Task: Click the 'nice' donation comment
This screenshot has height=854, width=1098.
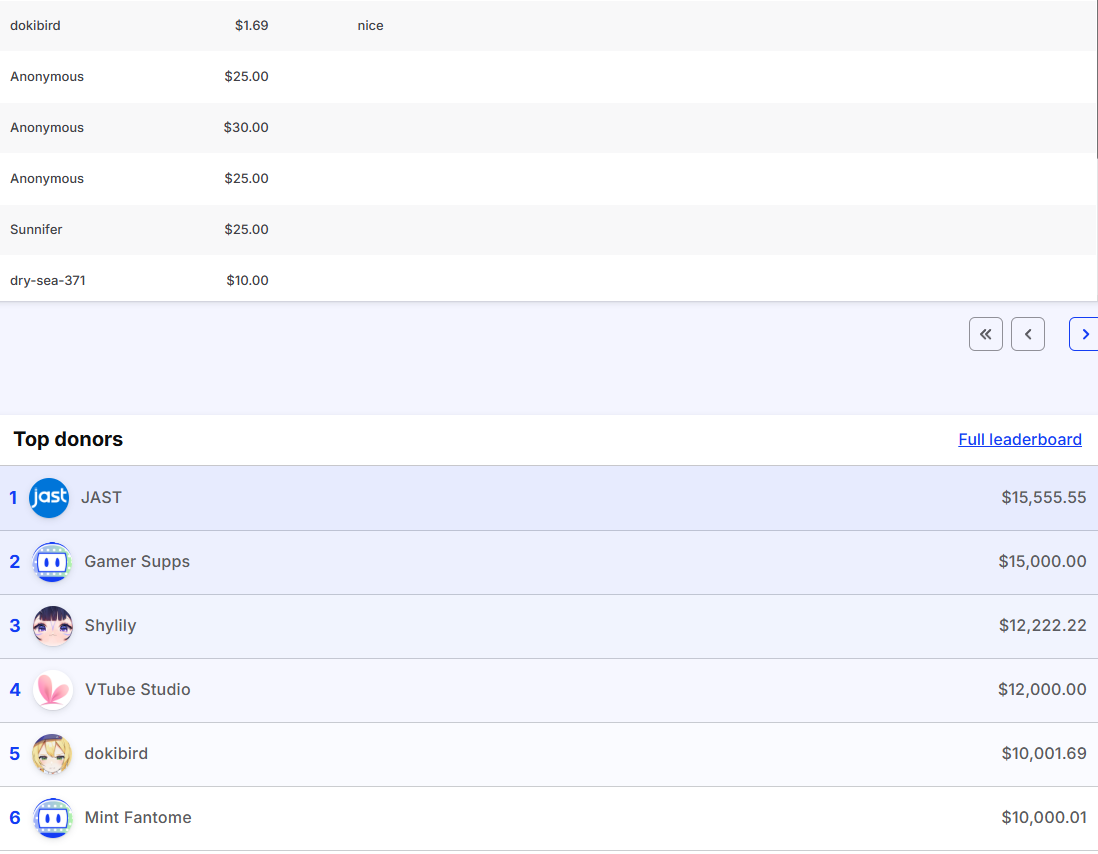Action: click(x=370, y=25)
